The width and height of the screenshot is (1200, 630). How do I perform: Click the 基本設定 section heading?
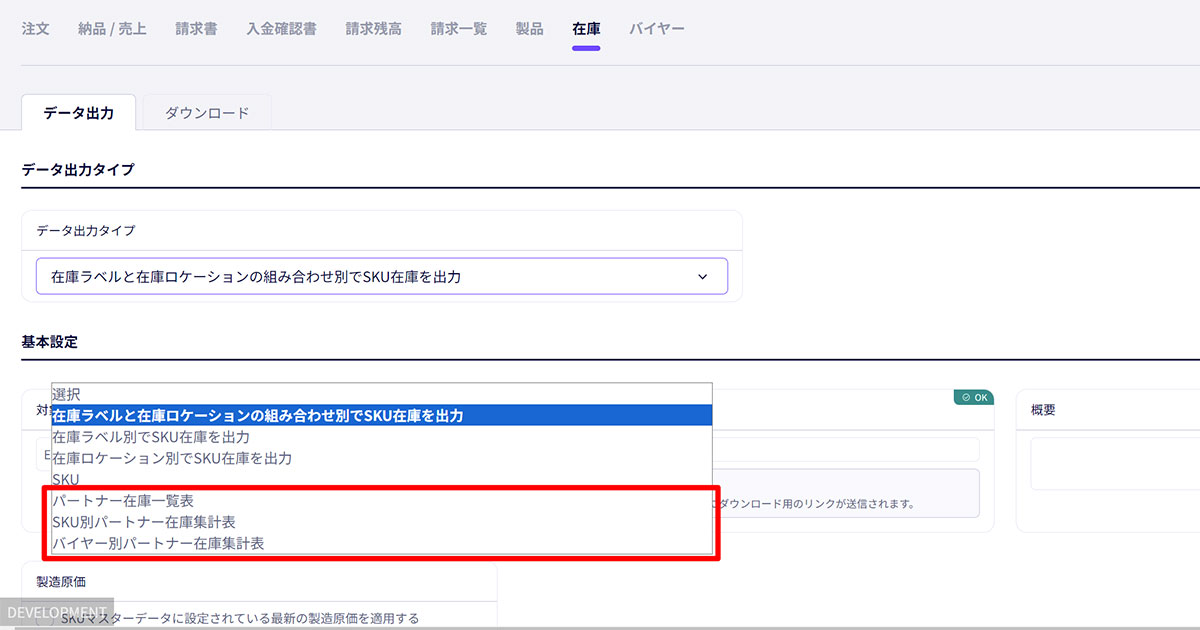[x=50, y=342]
